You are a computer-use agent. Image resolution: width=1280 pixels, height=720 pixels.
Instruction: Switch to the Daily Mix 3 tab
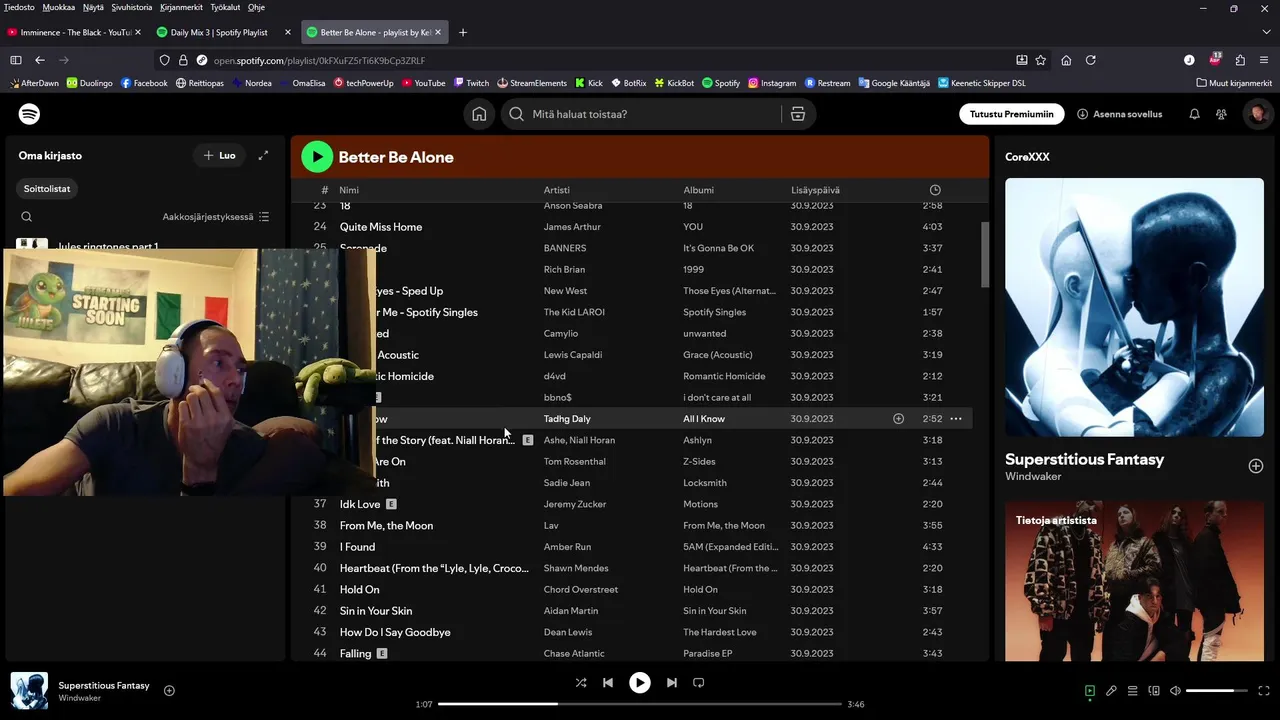pos(224,32)
